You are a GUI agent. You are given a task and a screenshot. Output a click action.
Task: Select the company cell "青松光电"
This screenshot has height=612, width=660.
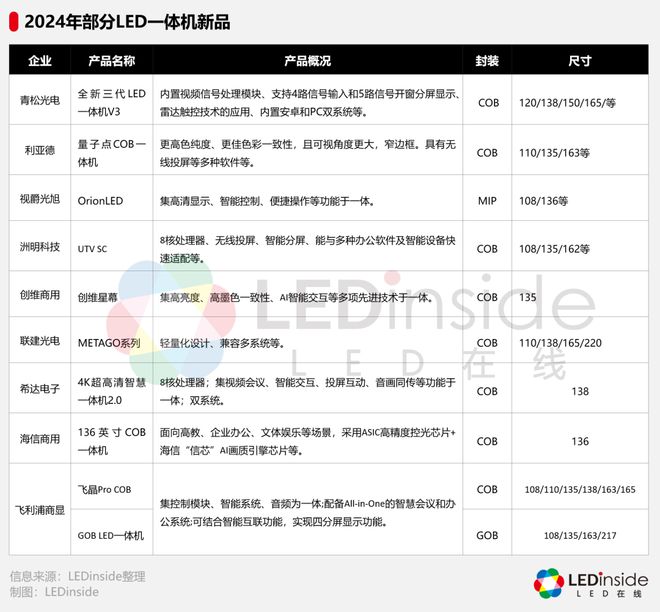point(40,100)
